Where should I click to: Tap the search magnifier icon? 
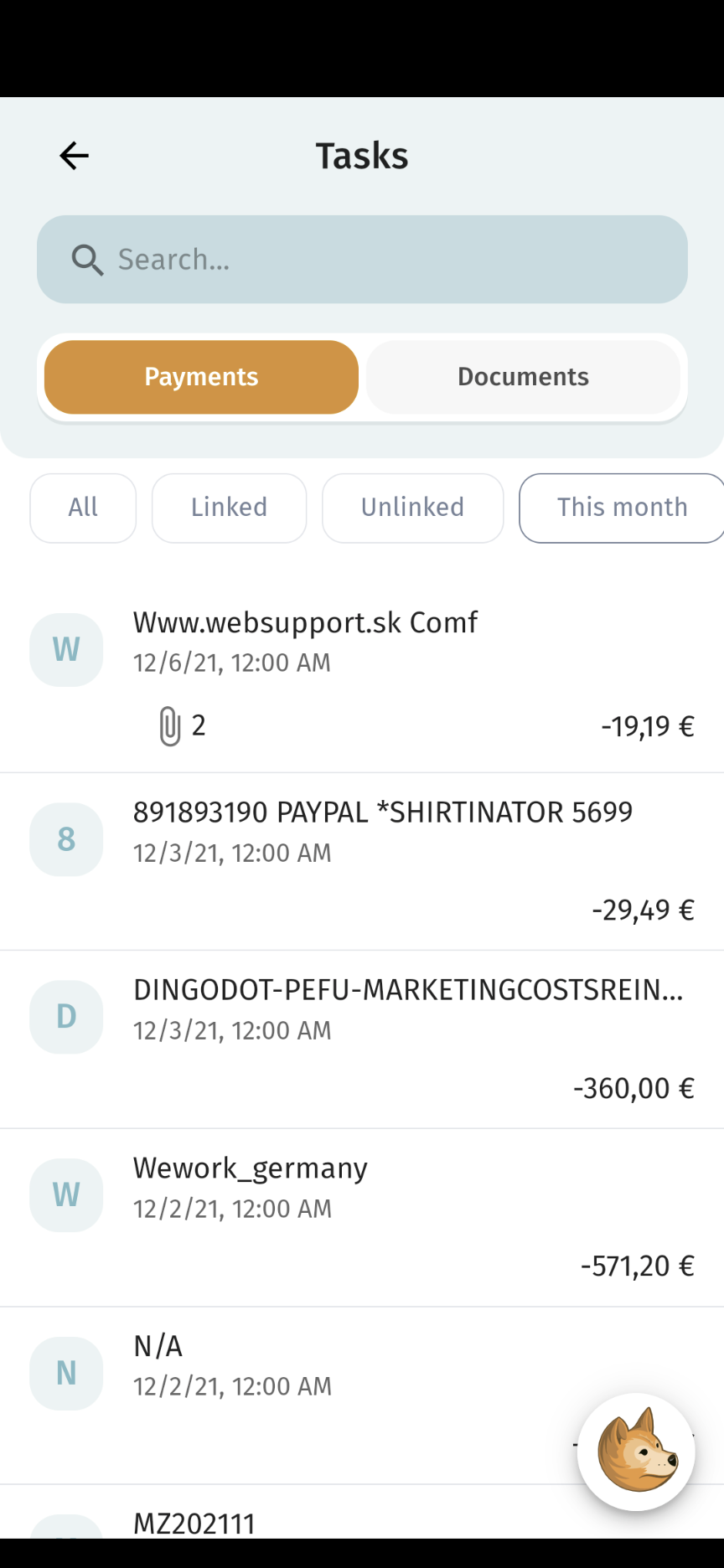pos(87,260)
